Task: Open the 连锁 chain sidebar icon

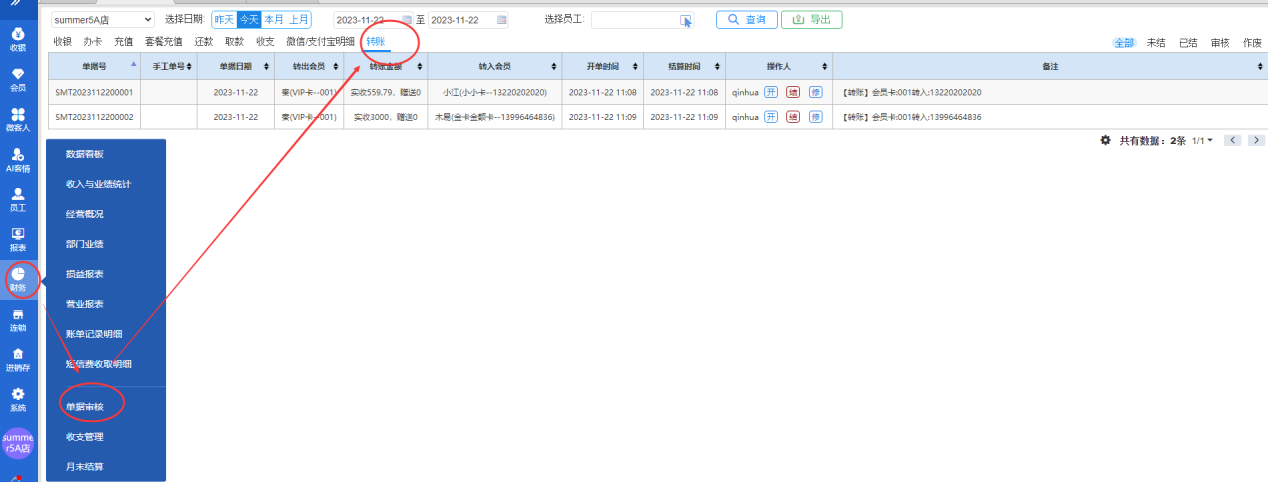Action: tap(18, 320)
